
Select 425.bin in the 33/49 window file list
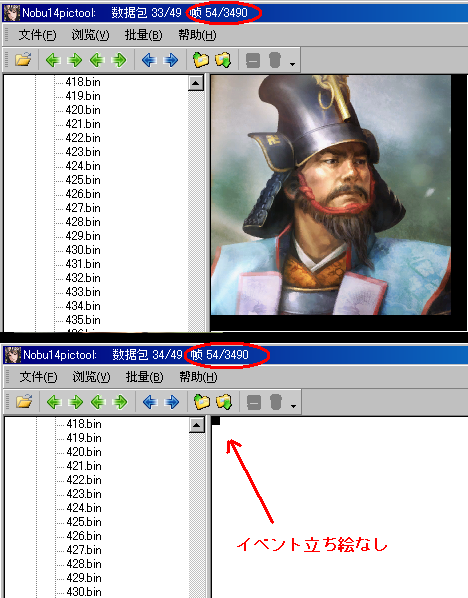(x=83, y=180)
